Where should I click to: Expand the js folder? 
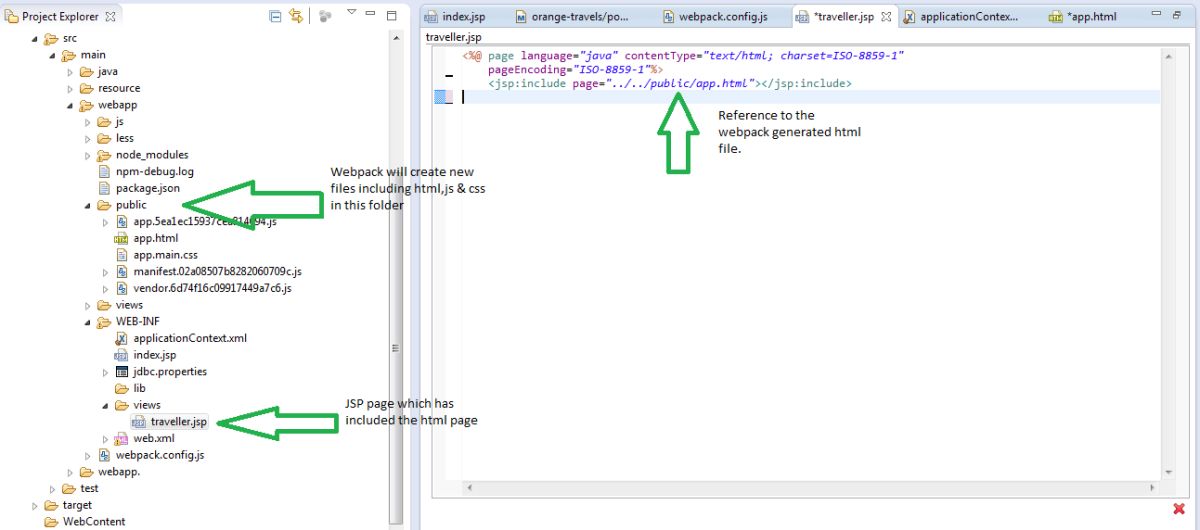pyautogui.click(x=88, y=122)
